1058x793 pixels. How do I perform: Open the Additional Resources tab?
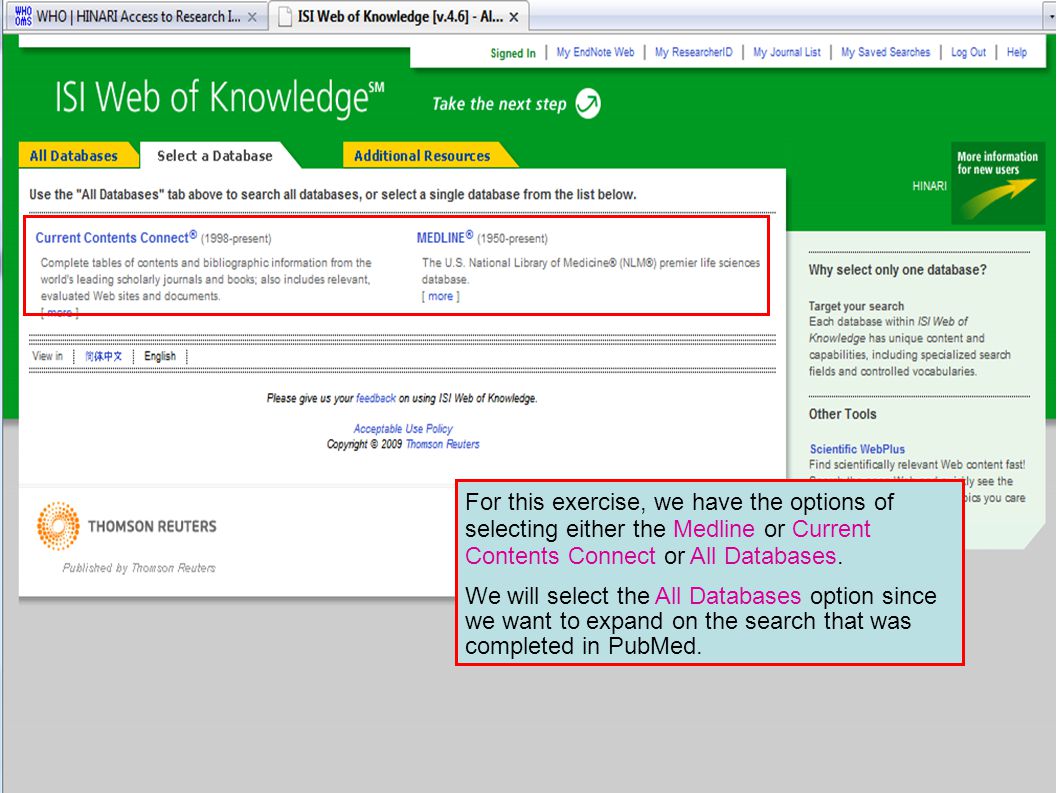(x=422, y=156)
